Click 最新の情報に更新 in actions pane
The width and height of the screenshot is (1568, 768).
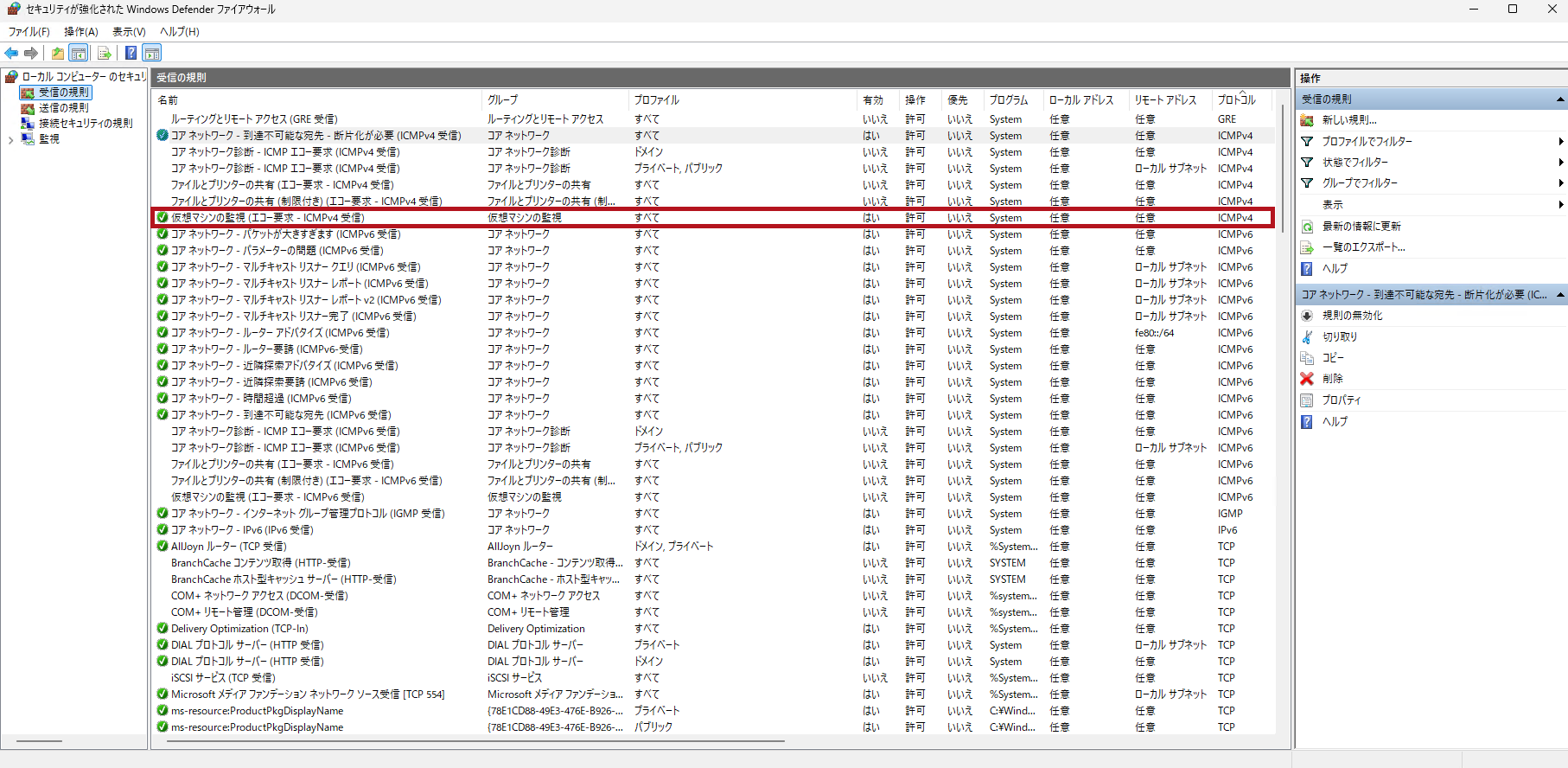(x=1361, y=227)
